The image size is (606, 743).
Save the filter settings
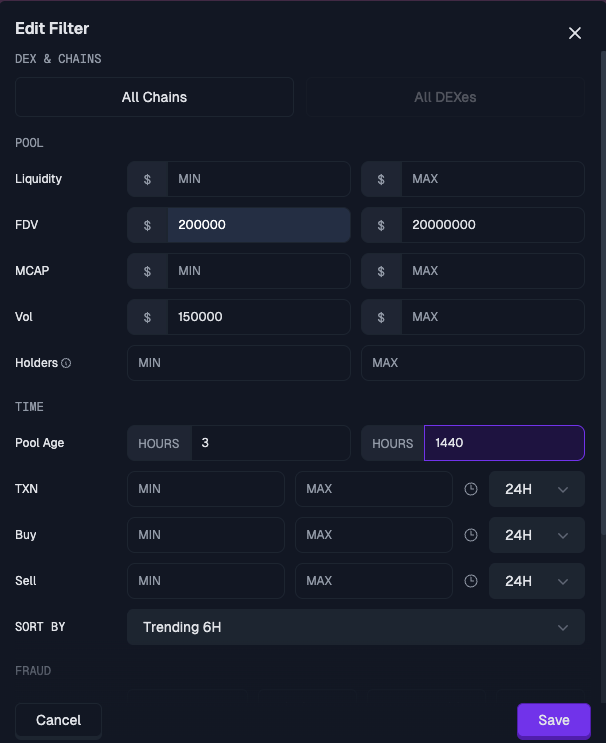(554, 720)
